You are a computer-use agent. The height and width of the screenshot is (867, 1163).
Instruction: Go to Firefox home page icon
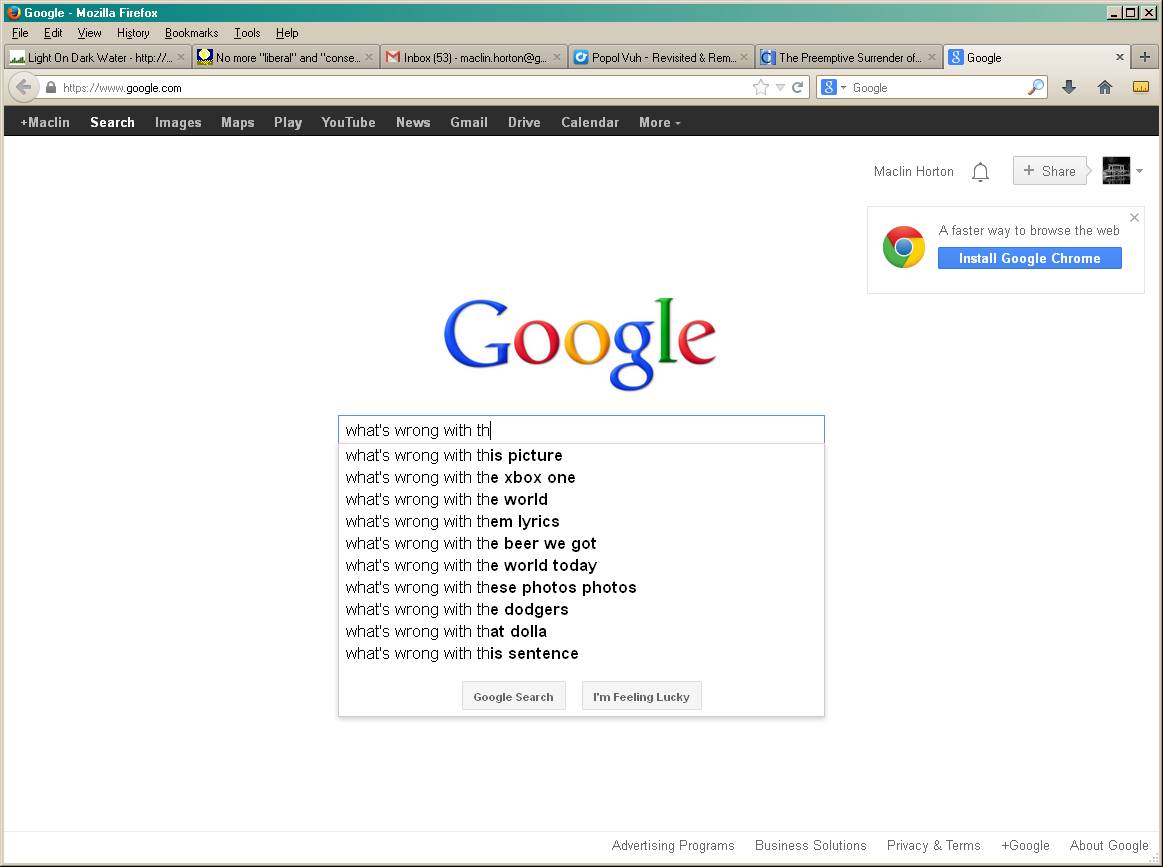click(x=1105, y=87)
